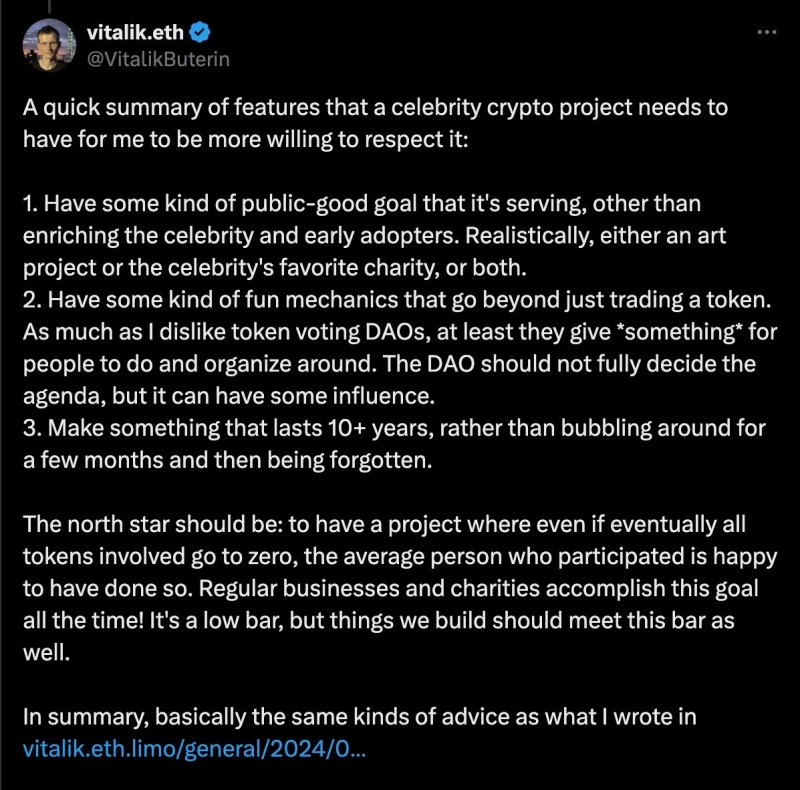The width and height of the screenshot is (800, 790).
Task: Open Vitalik's profile picture avatar
Action: point(49,45)
